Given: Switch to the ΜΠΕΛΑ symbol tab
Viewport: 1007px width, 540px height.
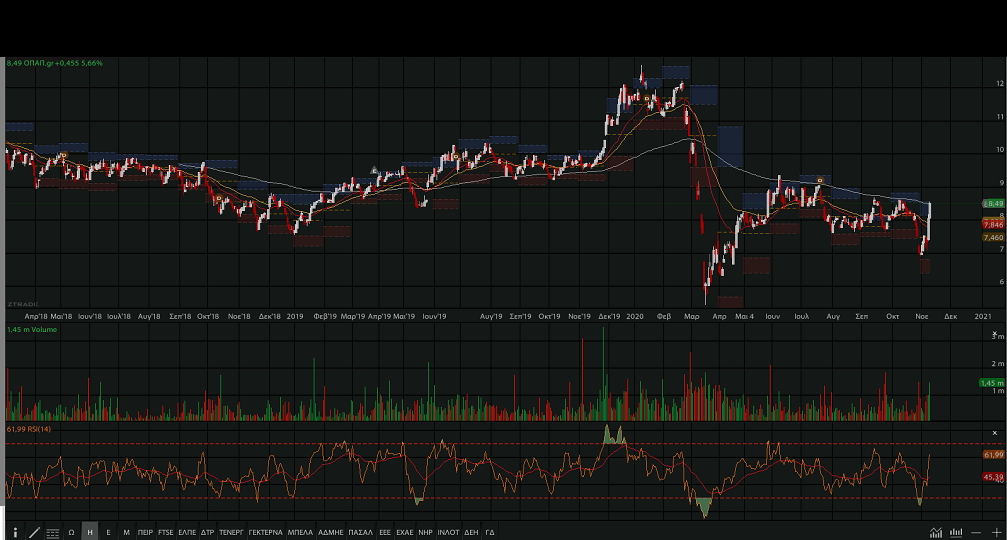Looking at the screenshot, I should (300, 532).
